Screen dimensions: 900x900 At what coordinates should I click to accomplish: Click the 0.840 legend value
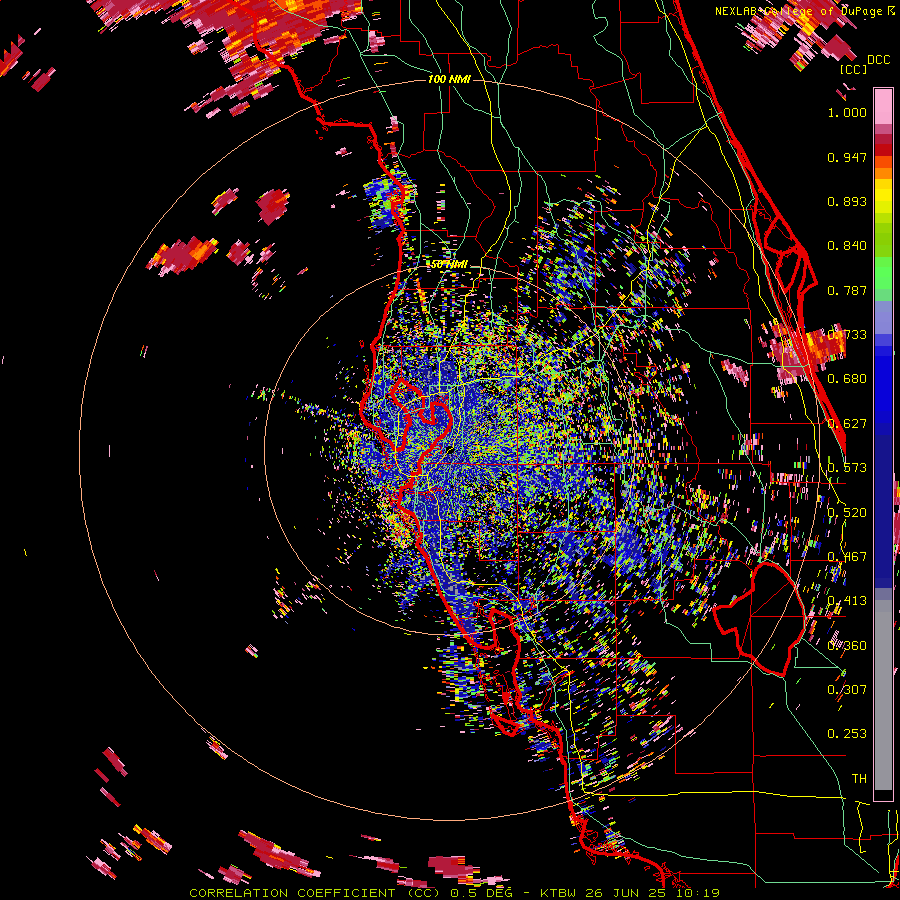[x=847, y=246]
